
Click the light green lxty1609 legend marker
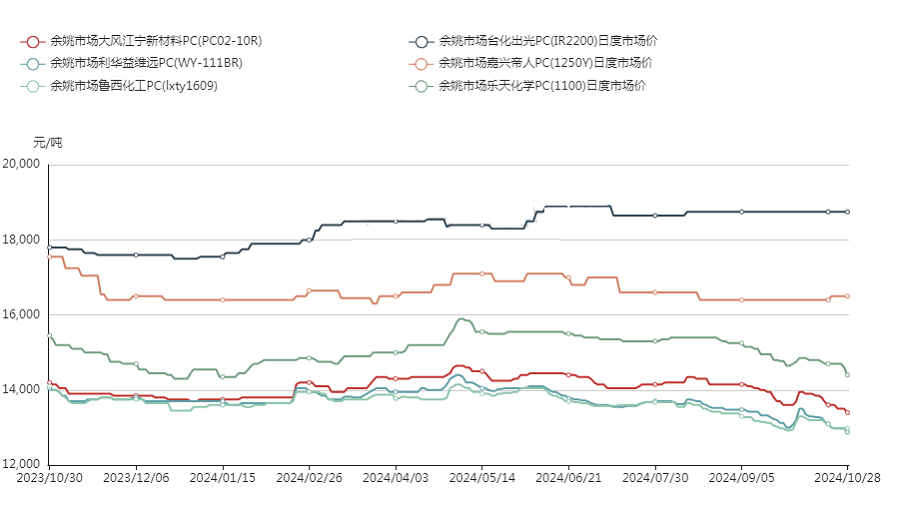[x=32, y=86]
